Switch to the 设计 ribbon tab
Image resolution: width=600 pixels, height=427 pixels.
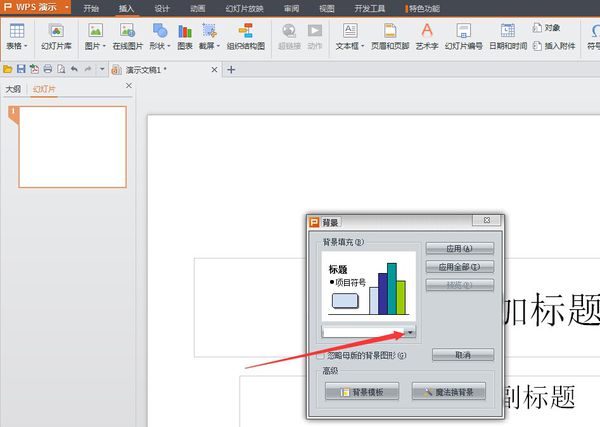point(162,8)
